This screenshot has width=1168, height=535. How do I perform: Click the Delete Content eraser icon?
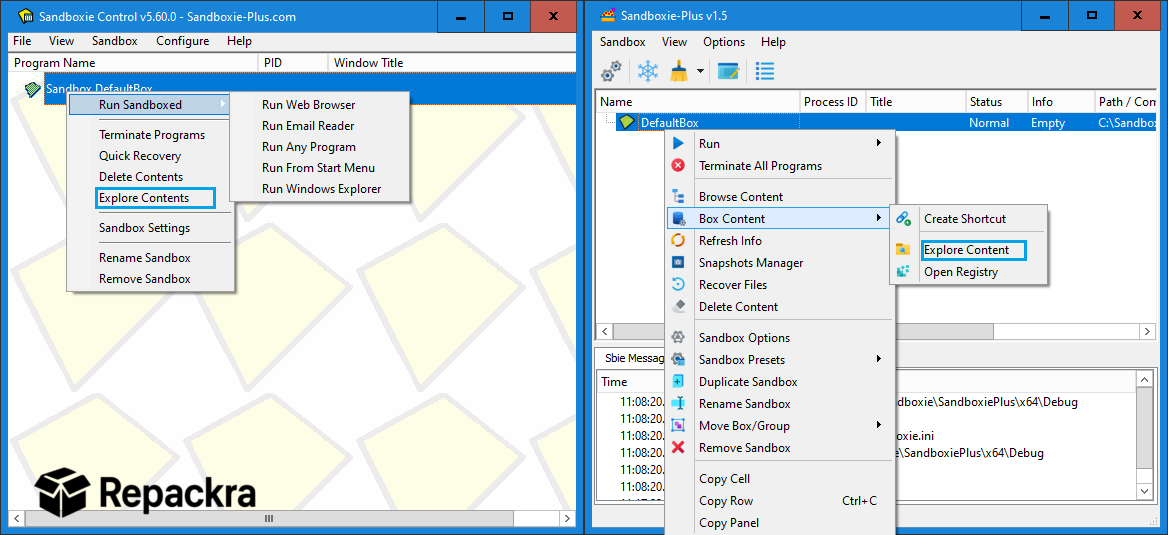tap(678, 306)
